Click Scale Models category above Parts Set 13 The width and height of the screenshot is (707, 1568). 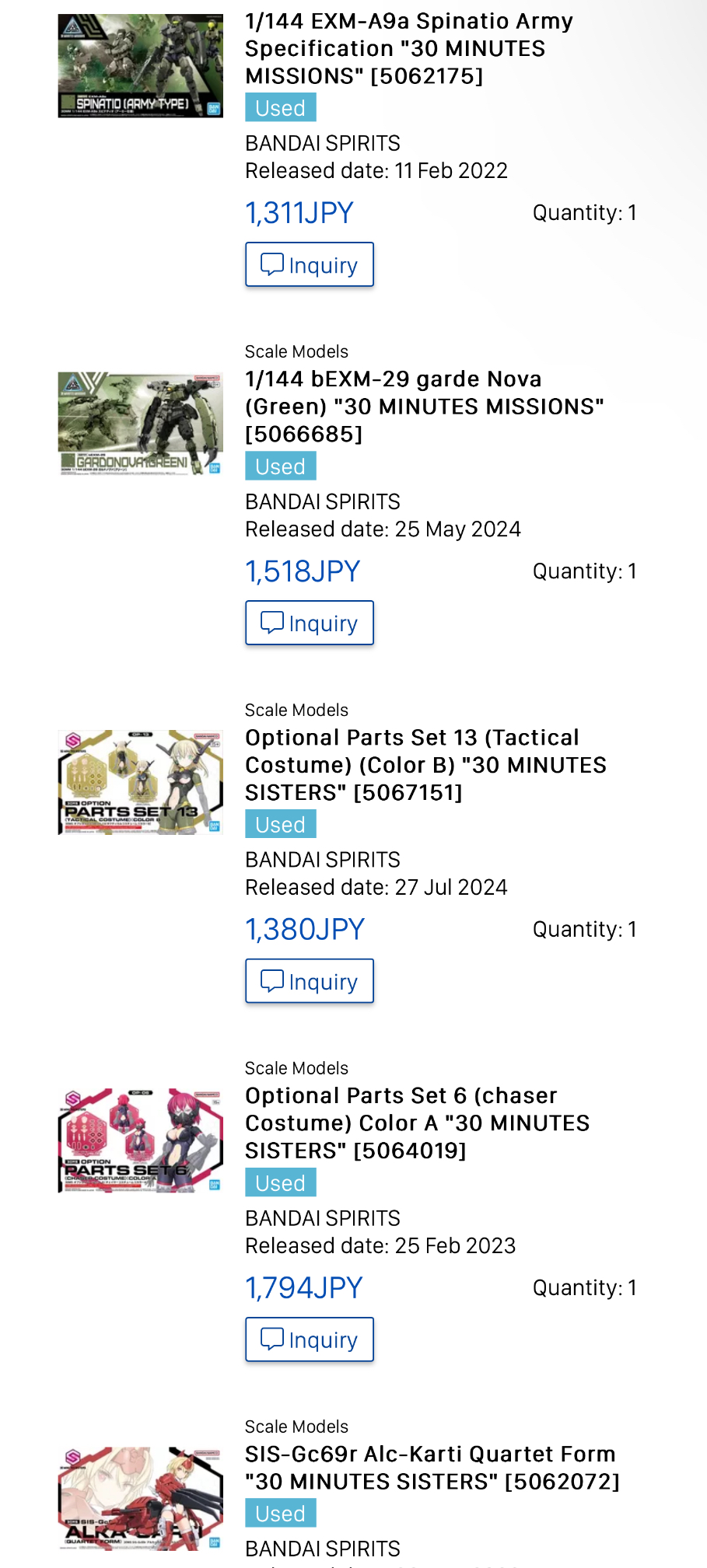click(x=296, y=710)
